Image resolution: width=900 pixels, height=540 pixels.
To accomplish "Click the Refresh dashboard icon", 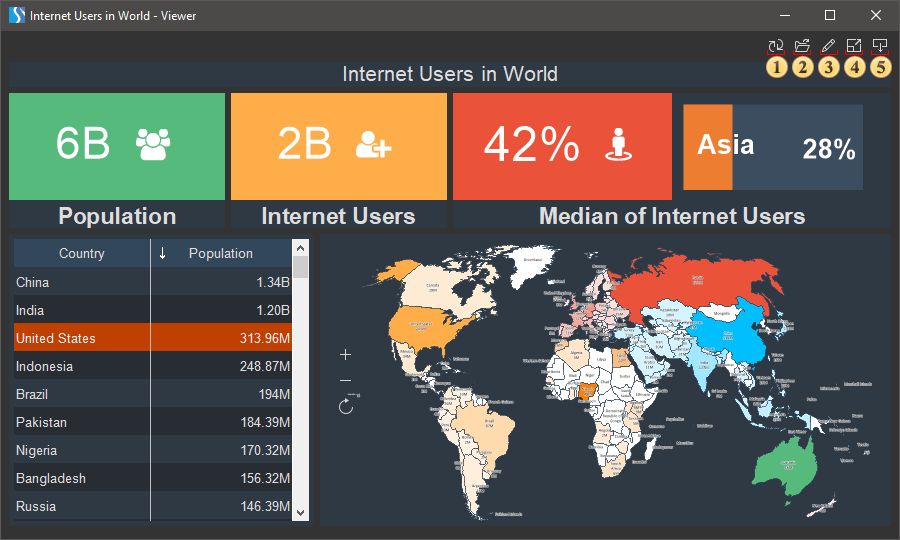I will 775,46.
